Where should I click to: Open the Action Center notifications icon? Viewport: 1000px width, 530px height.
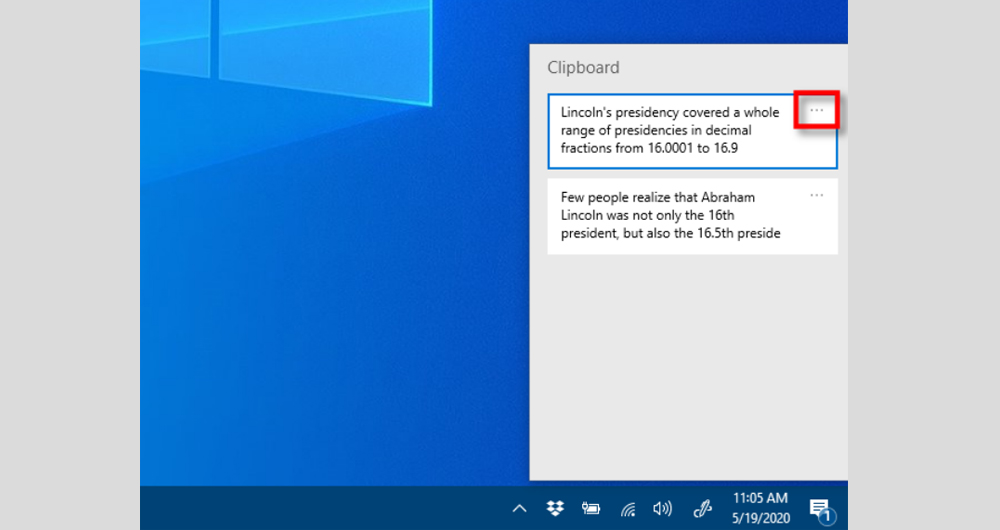[x=818, y=507]
